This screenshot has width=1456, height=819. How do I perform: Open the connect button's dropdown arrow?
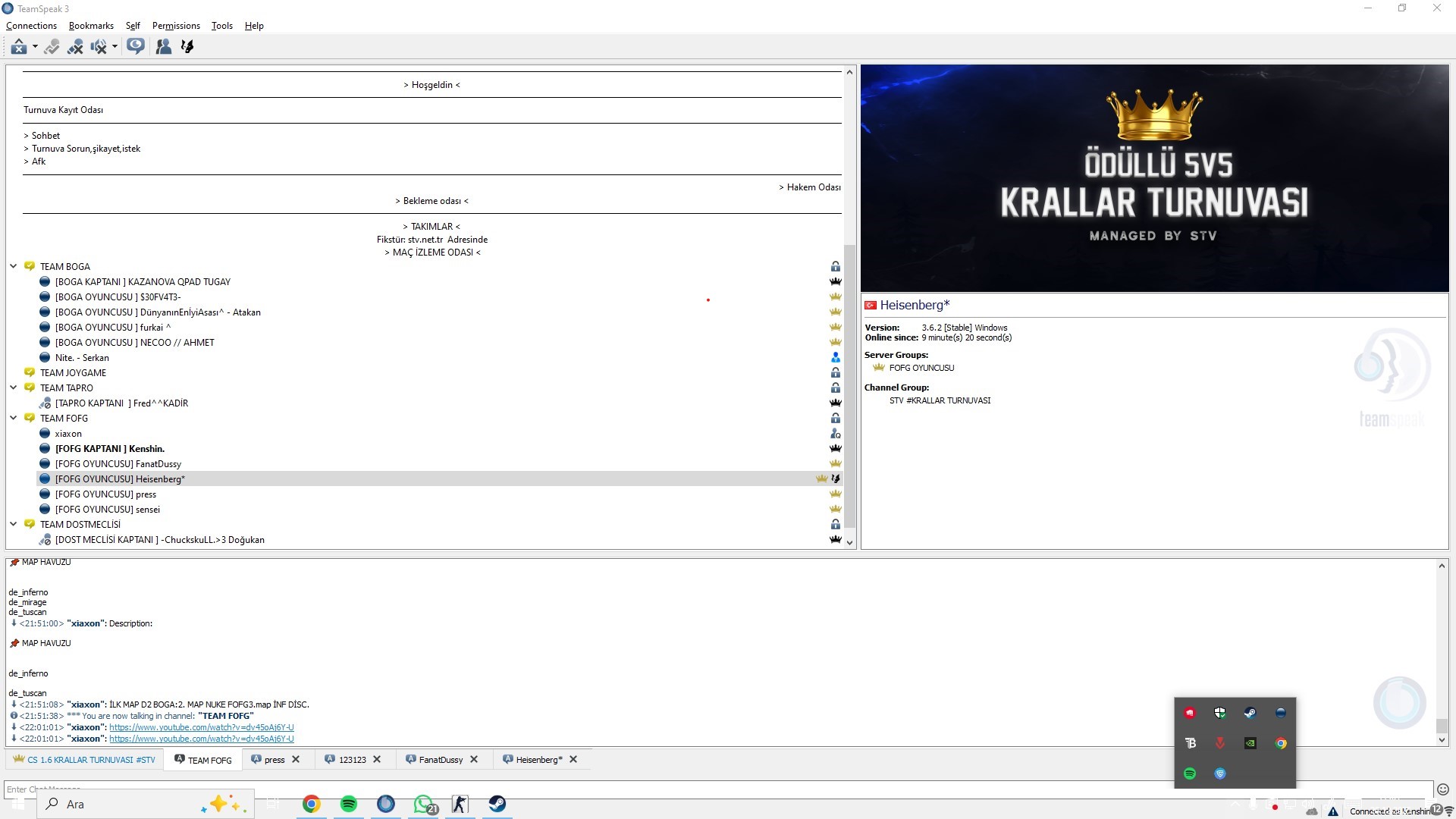(x=35, y=47)
